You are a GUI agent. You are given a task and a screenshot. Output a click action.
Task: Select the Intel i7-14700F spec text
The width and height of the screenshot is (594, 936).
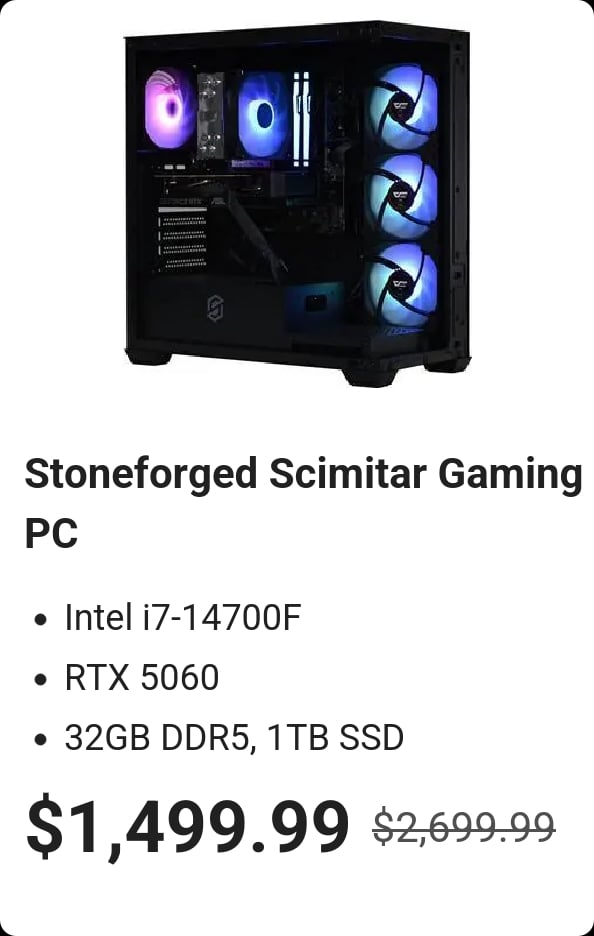tap(182, 618)
